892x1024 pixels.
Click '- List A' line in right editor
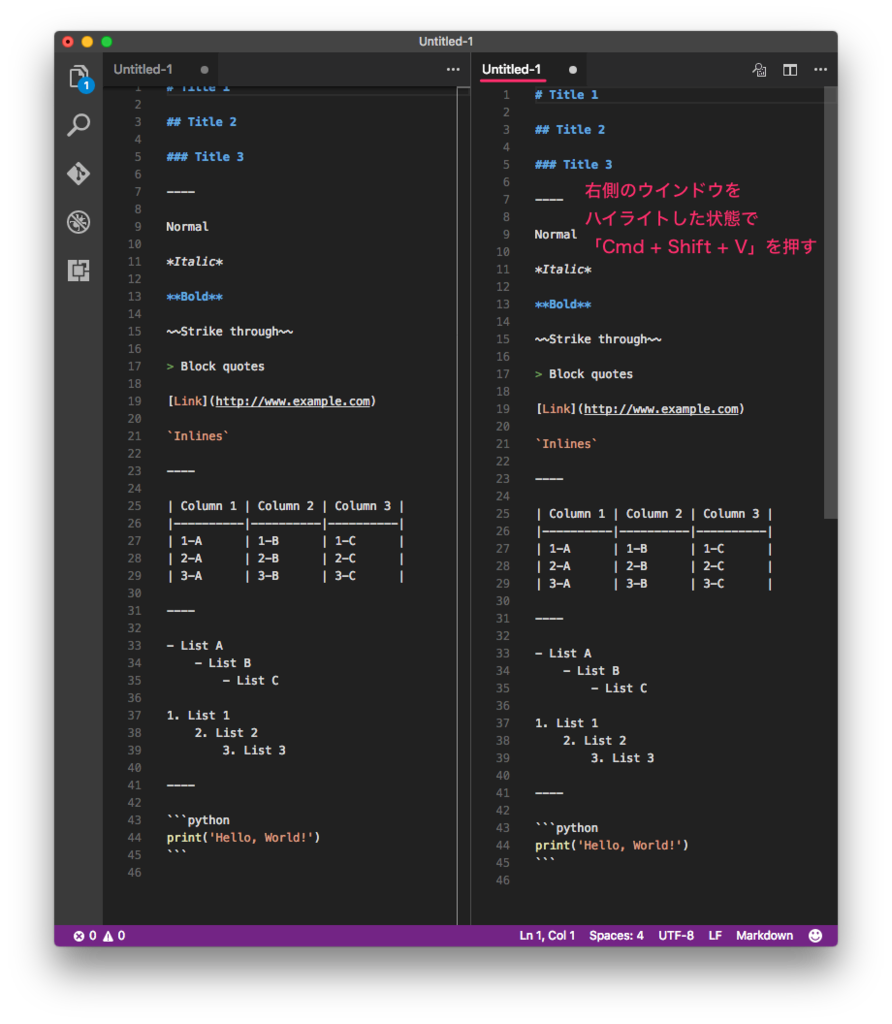pos(563,654)
